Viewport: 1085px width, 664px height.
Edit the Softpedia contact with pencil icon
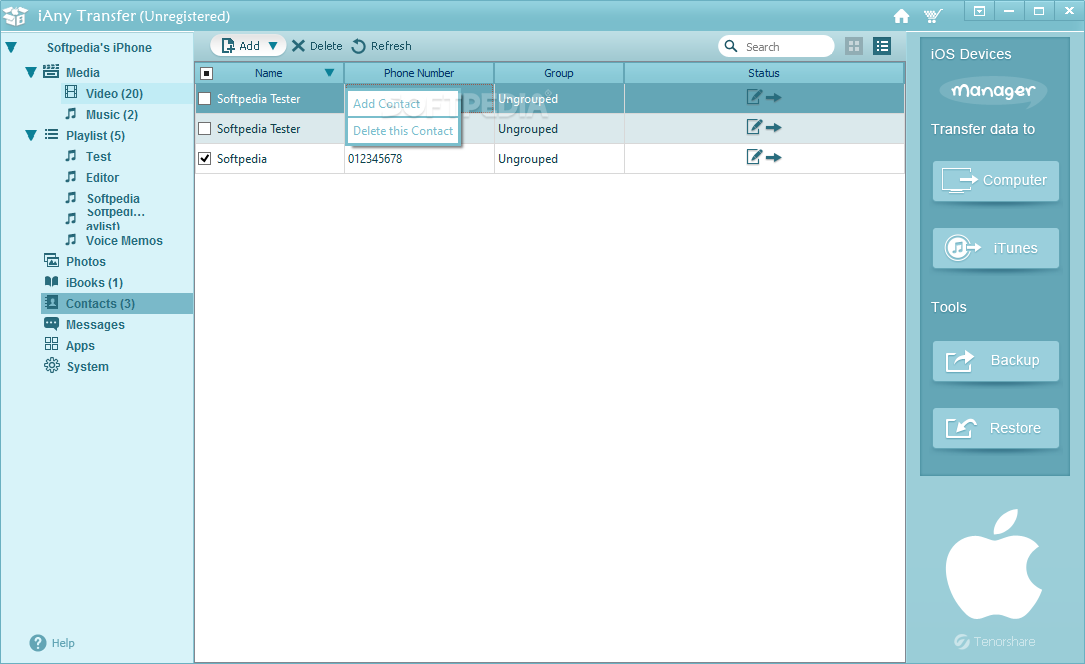point(754,157)
